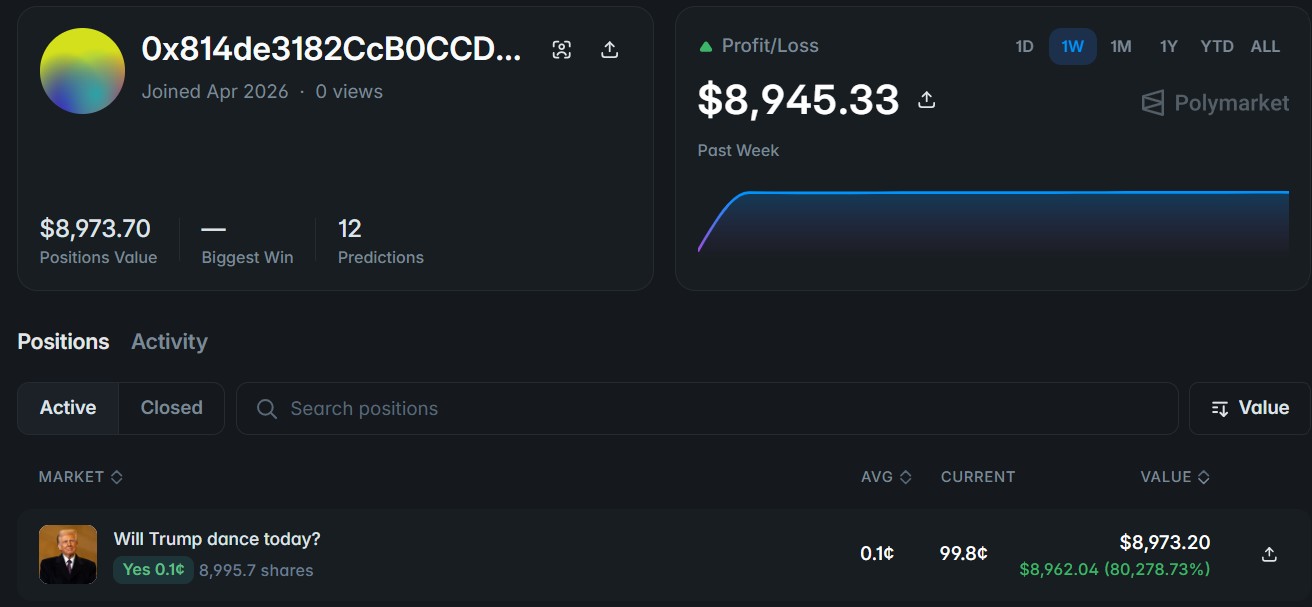Sort positions by the MARKET column
This screenshot has width=1312, height=607.
80,477
